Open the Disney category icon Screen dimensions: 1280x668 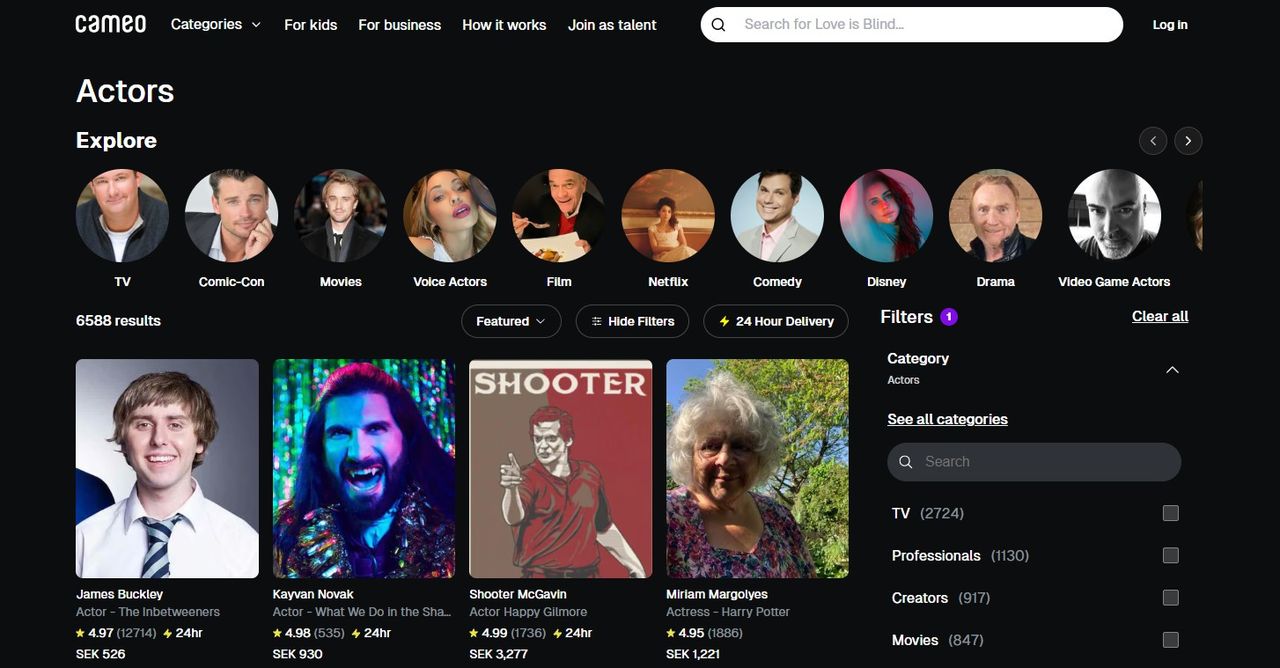[886, 215]
